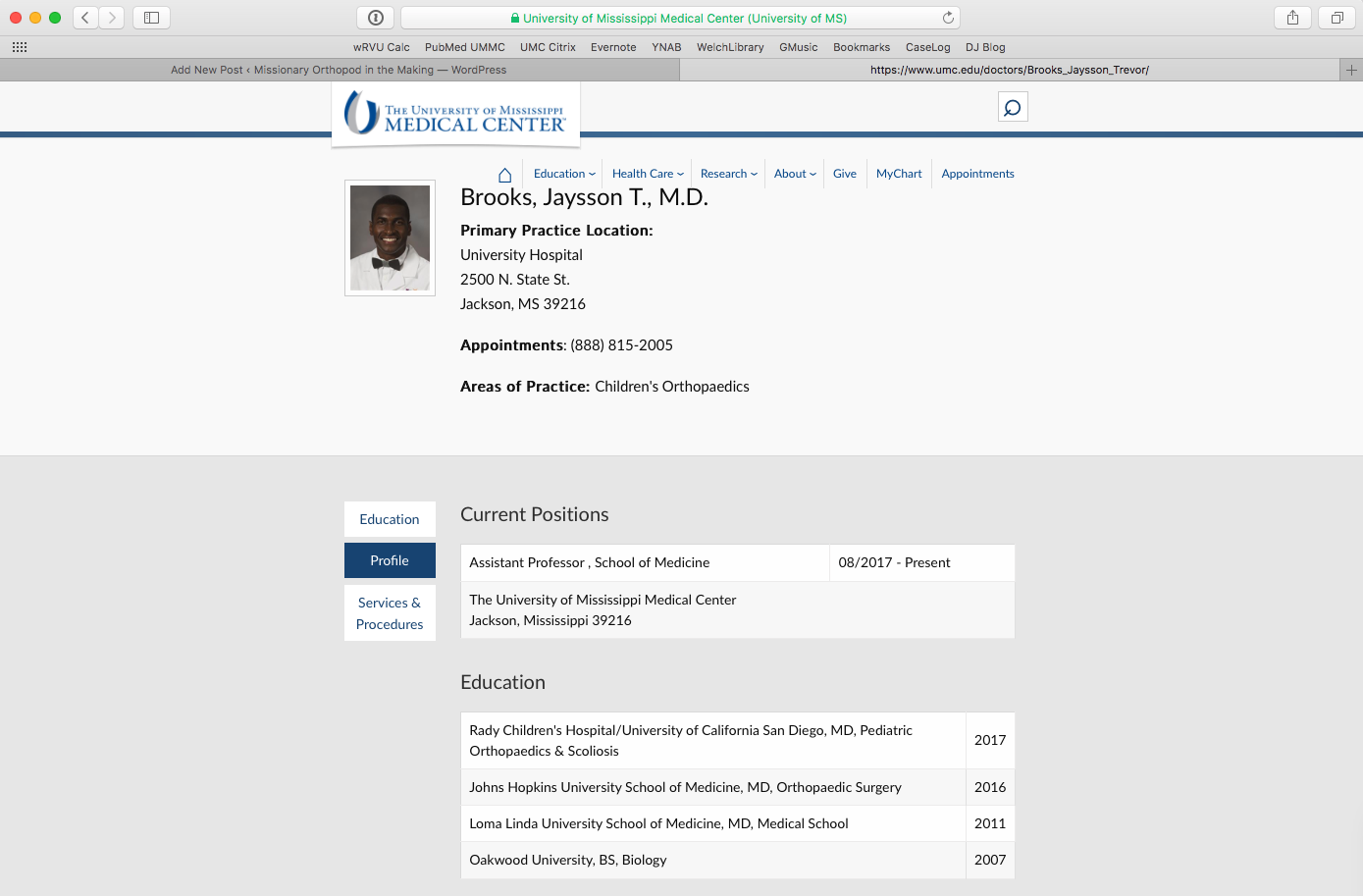Click the 08/2017 - Present cell
This screenshot has width=1363, height=896.
tap(922, 562)
